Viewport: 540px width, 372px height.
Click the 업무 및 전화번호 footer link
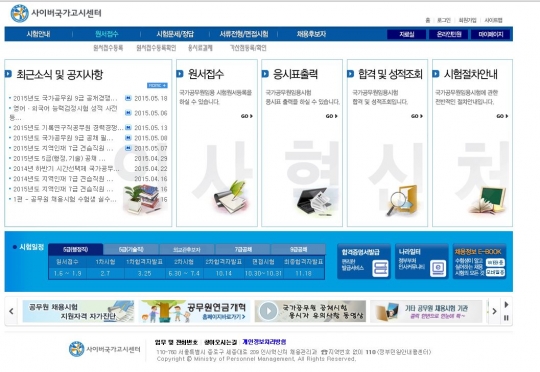(176, 342)
